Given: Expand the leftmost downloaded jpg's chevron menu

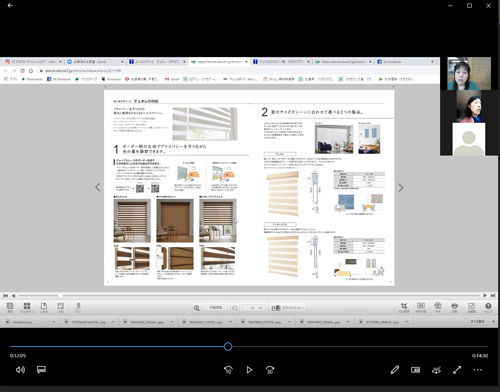Looking at the screenshot, I should 54,322.
